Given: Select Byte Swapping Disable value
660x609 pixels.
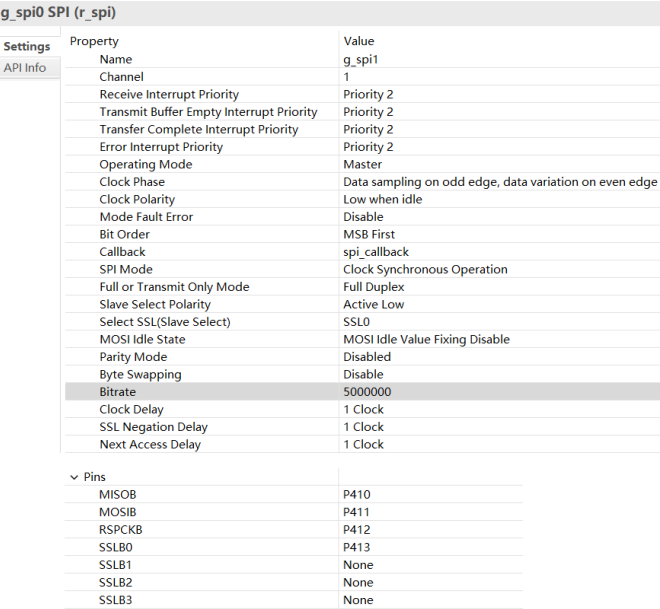Looking at the screenshot, I should coord(363,375).
